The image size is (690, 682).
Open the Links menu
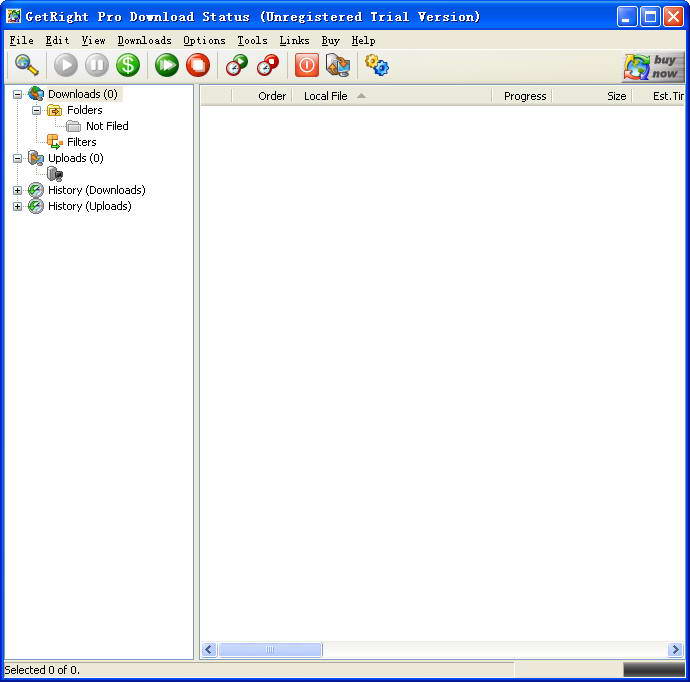click(294, 40)
